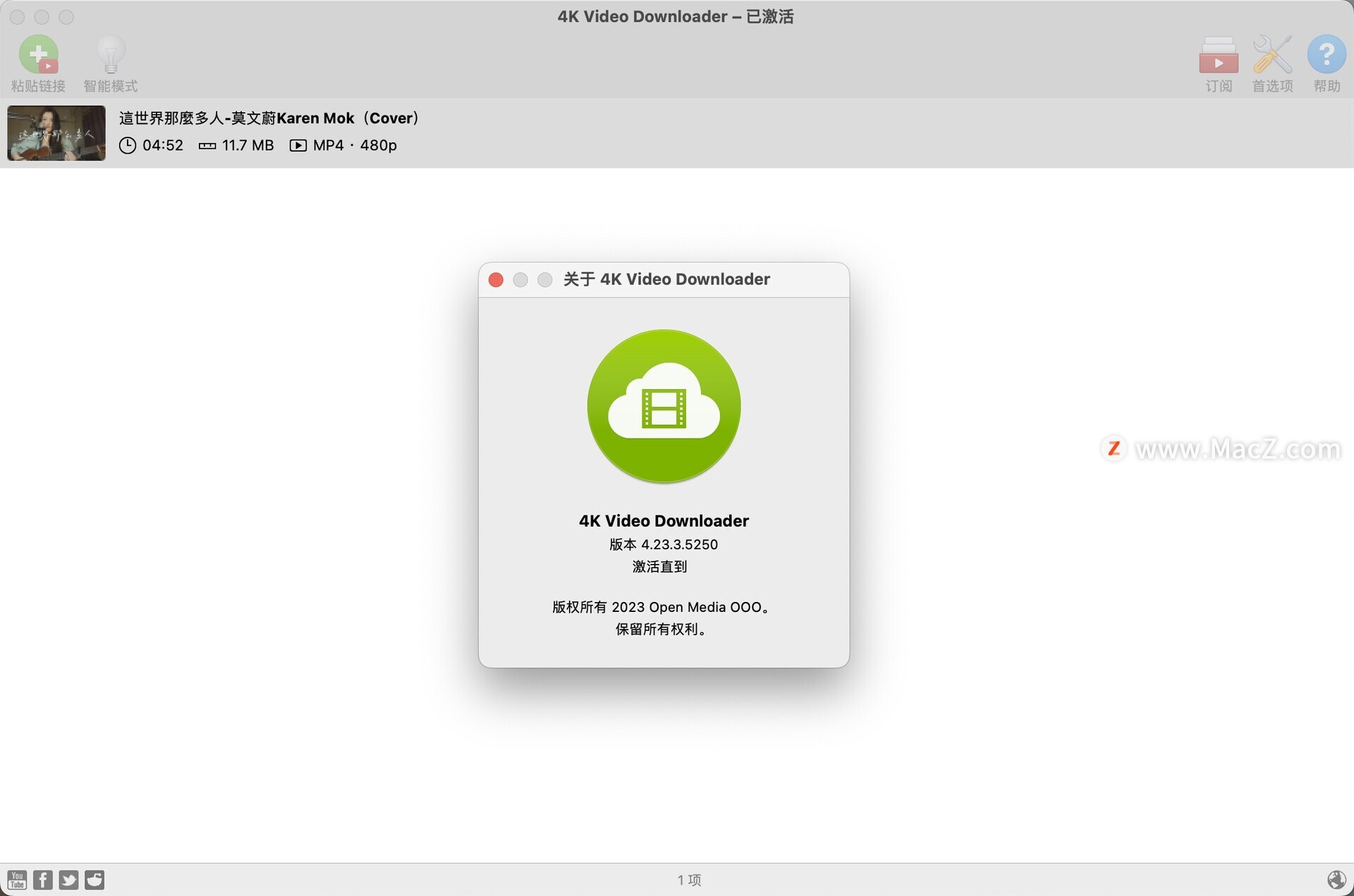This screenshot has width=1354, height=896.
Task: Click the copyright 2023 Open Media text
Action: (x=661, y=607)
